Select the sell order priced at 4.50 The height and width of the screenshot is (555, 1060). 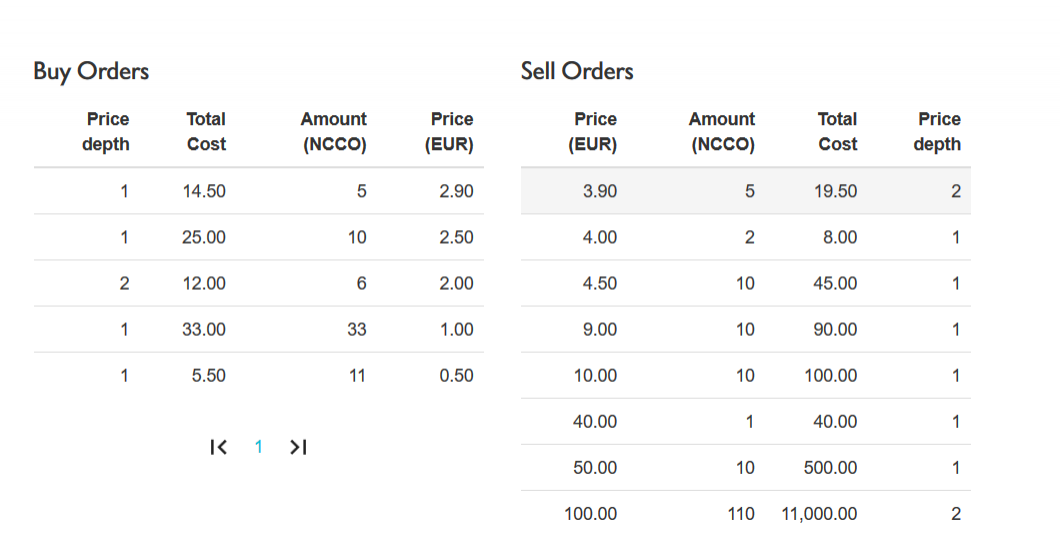[x=745, y=283]
